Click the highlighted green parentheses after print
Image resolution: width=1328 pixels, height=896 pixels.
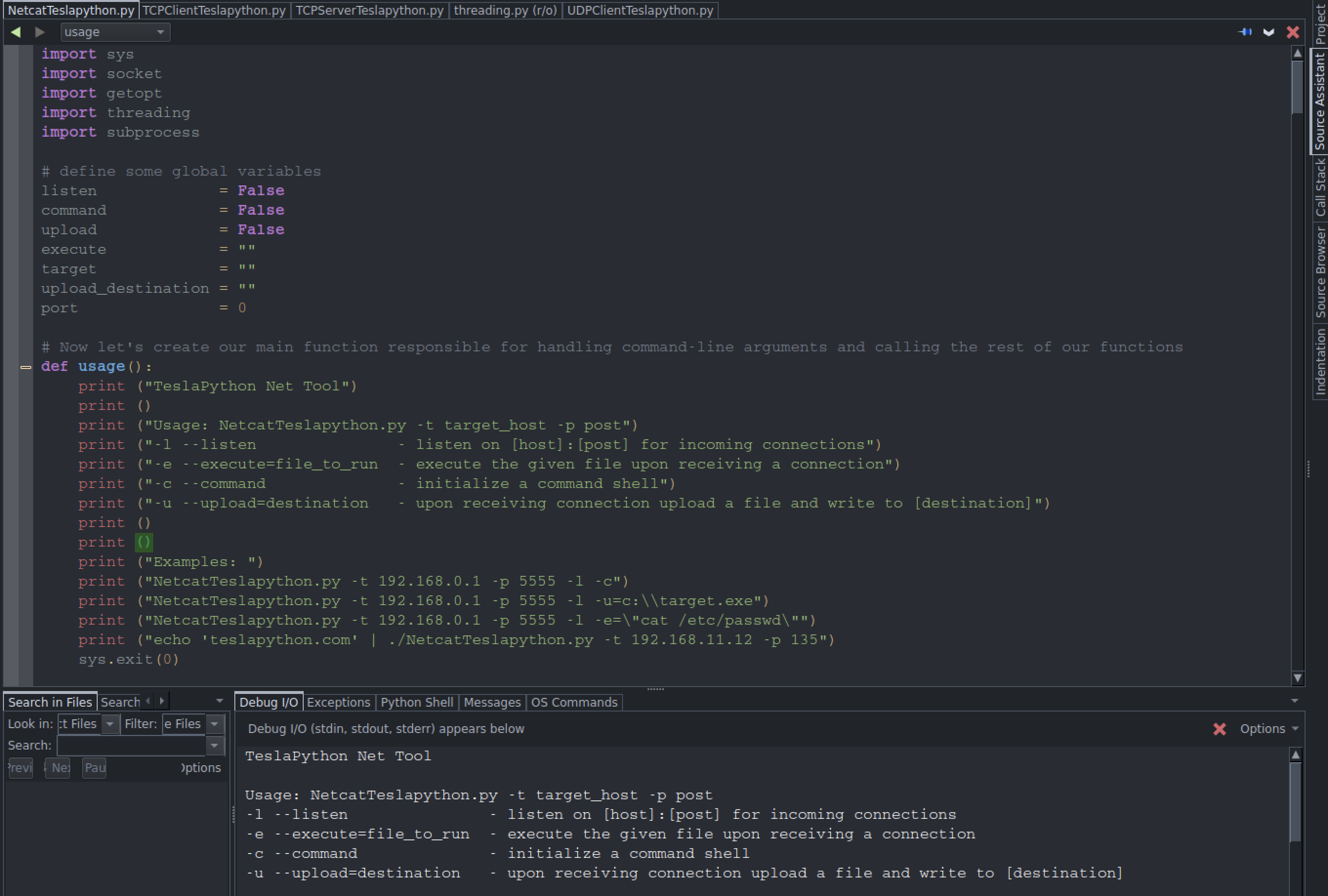[144, 543]
